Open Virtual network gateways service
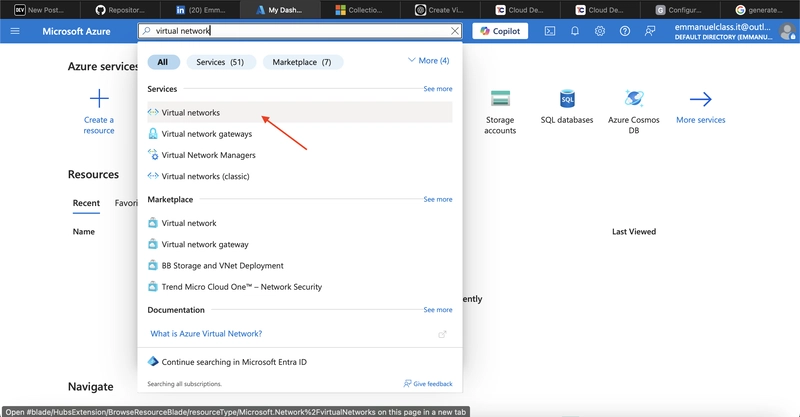This screenshot has height=417, width=800. [299, 134]
